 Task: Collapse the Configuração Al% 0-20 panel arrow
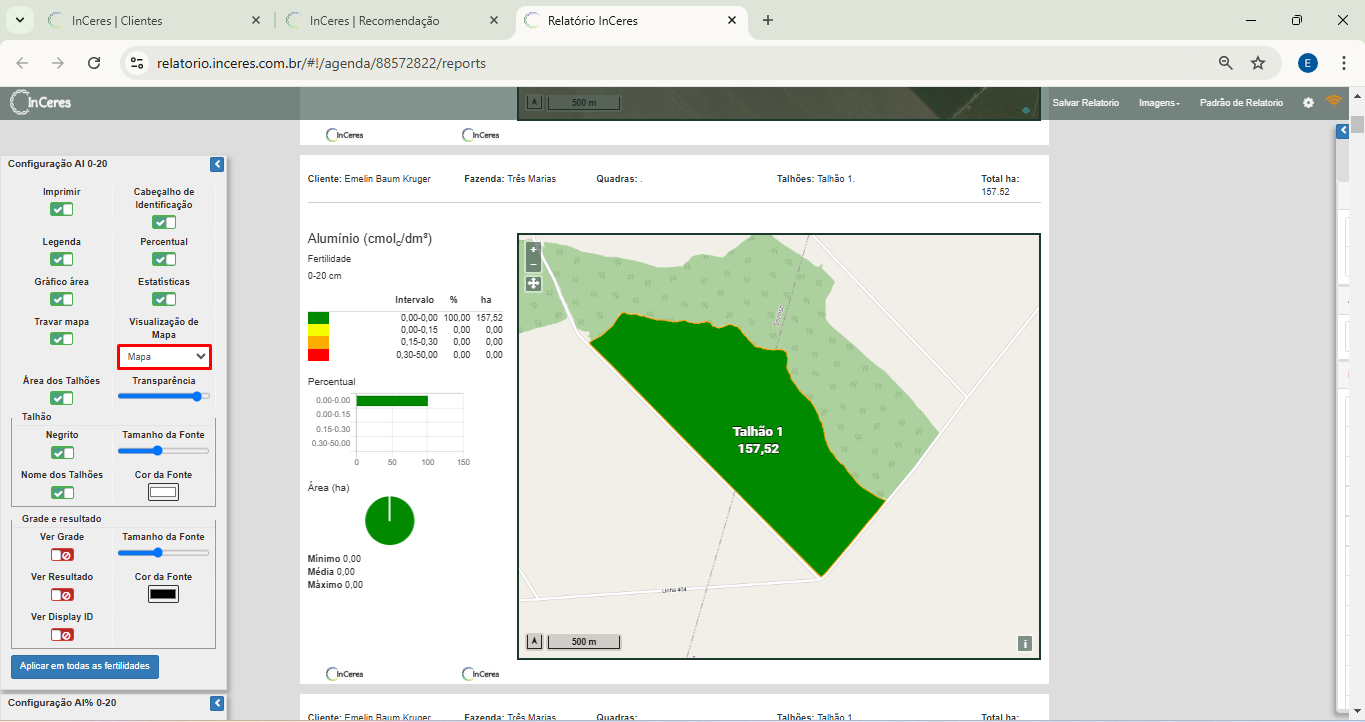[217, 703]
